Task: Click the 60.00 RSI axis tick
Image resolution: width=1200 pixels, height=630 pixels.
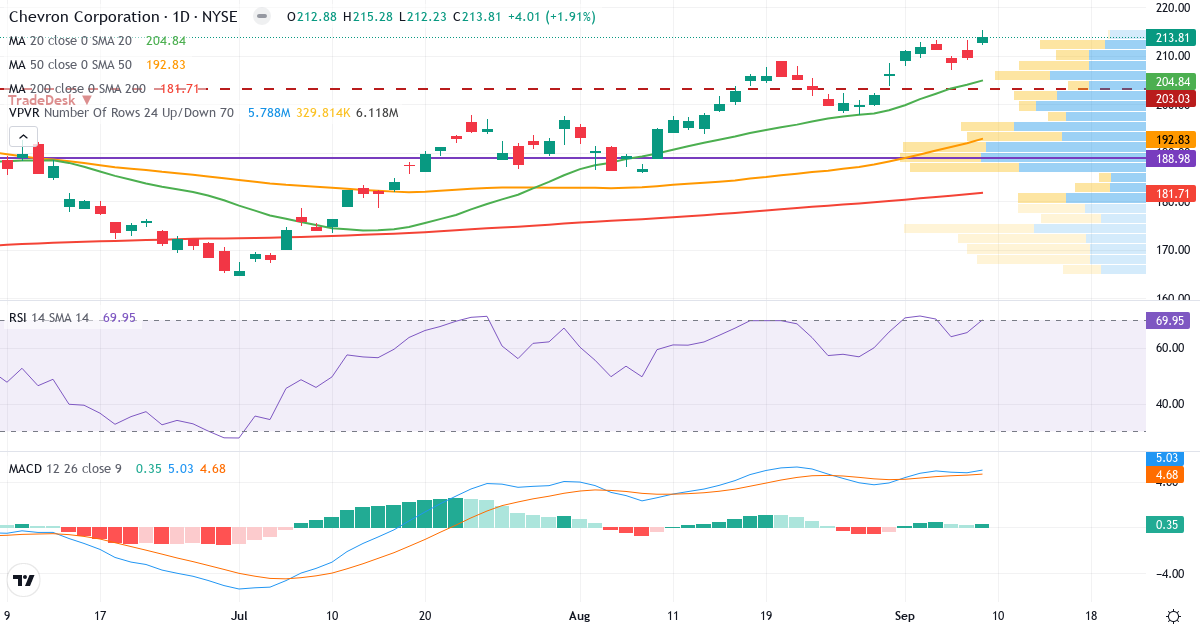Action: point(1171,348)
